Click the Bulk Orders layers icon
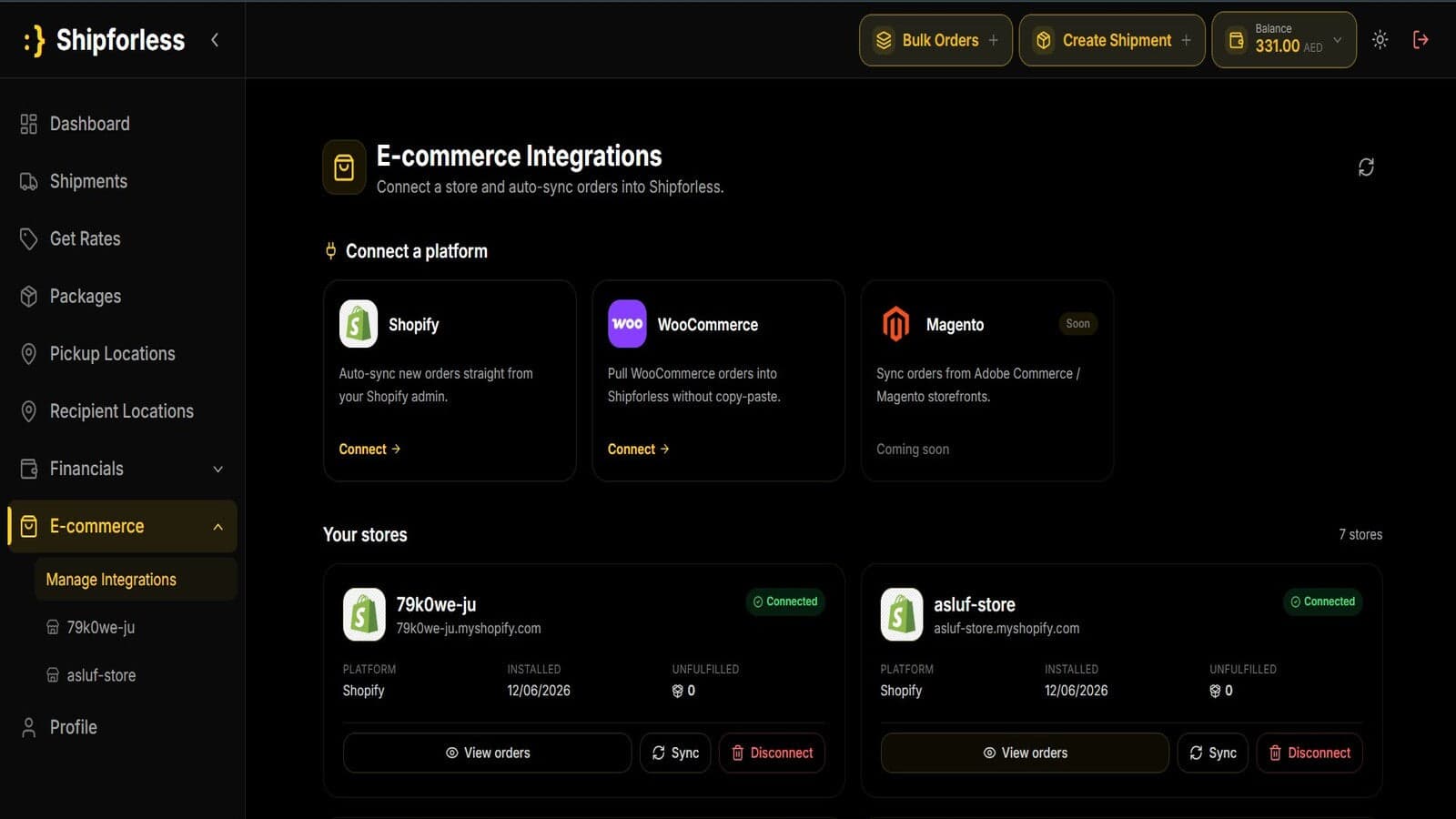 tap(883, 40)
